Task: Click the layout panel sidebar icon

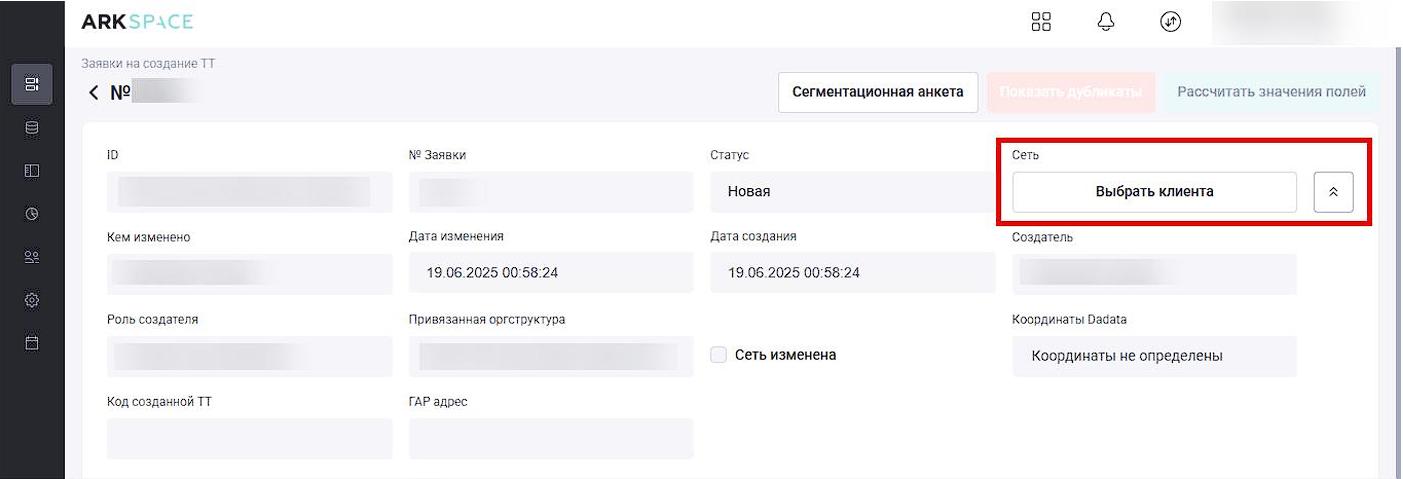Action: tap(31, 171)
